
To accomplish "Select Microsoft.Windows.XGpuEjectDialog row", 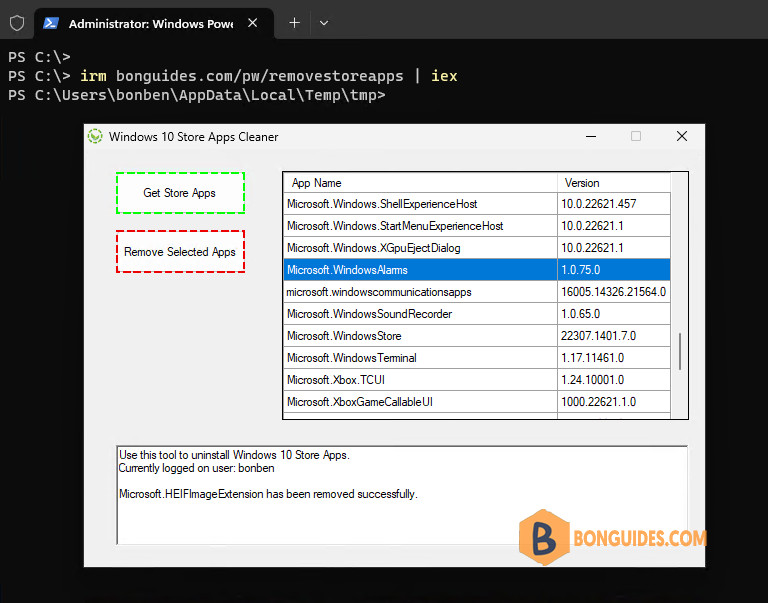I will pyautogui.click(x=477, y=248).
